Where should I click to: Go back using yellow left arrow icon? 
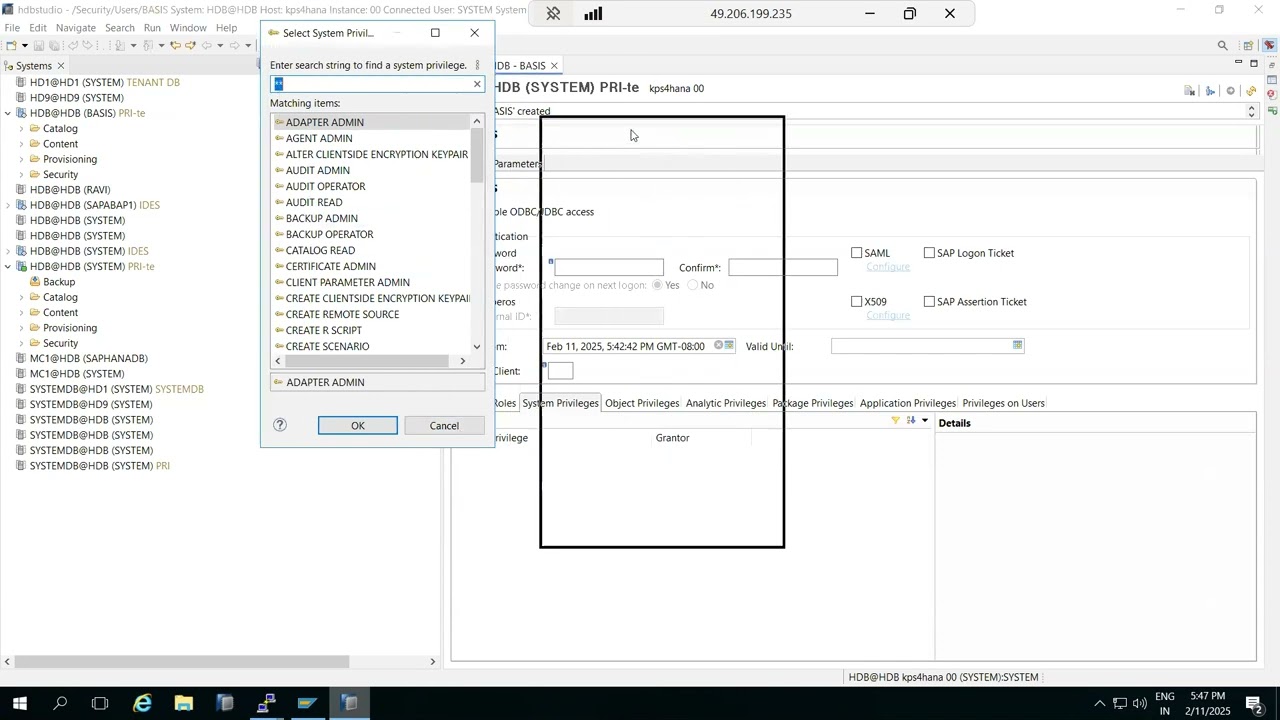tap(176, 45)
